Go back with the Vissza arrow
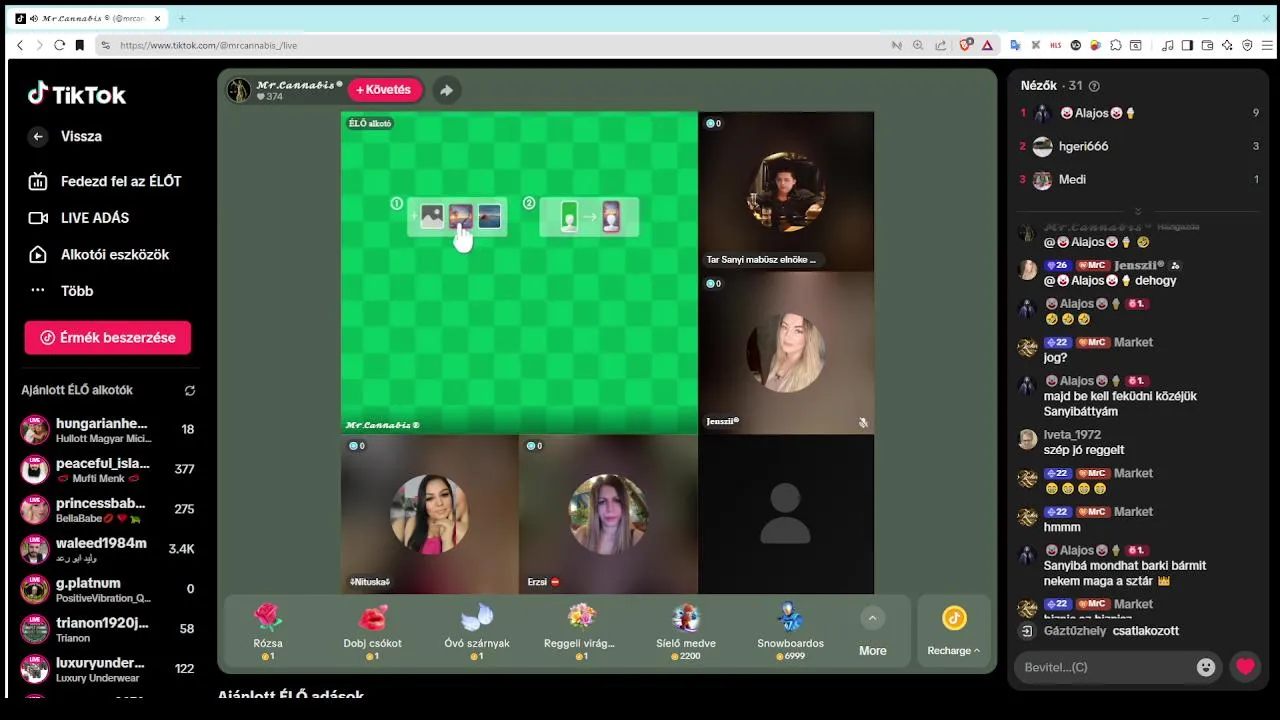Image resolution: width=1280 pixels, height=720 pixels. [38, 137]
